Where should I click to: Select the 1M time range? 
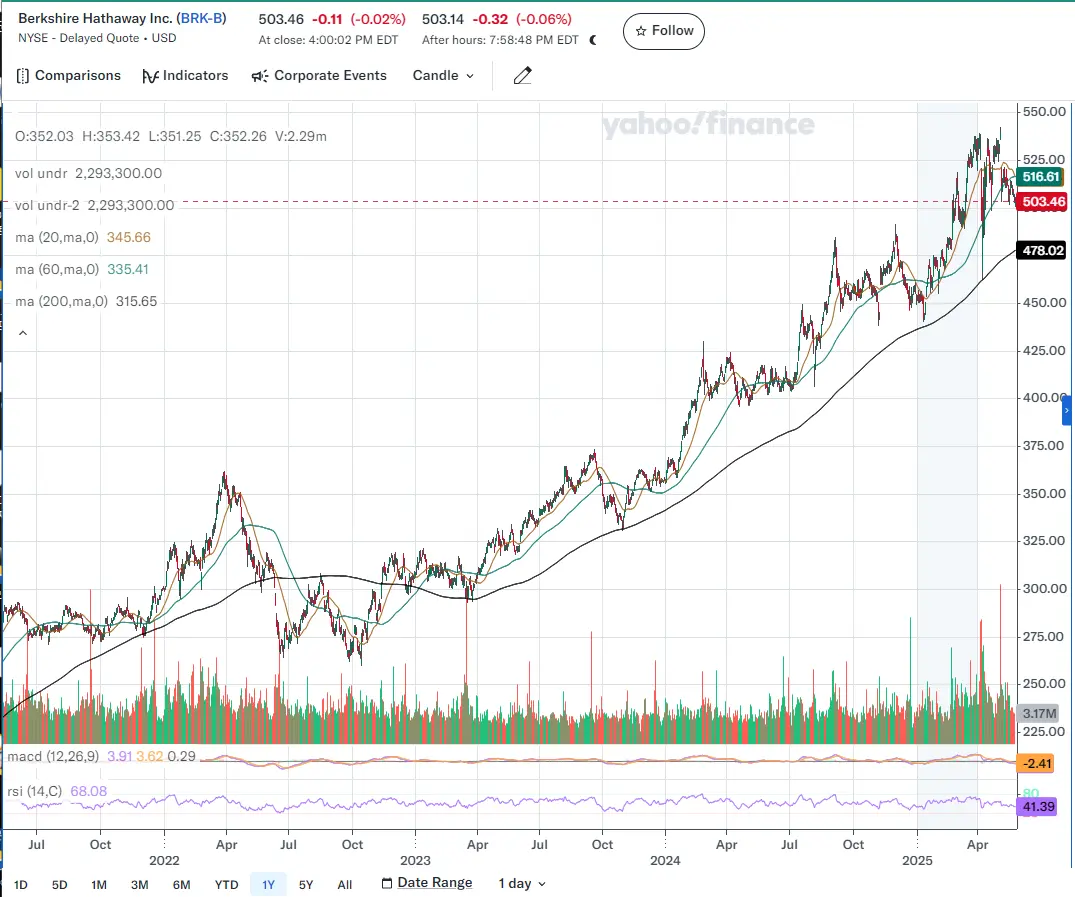pyautogui.click(x=99, y=885)
